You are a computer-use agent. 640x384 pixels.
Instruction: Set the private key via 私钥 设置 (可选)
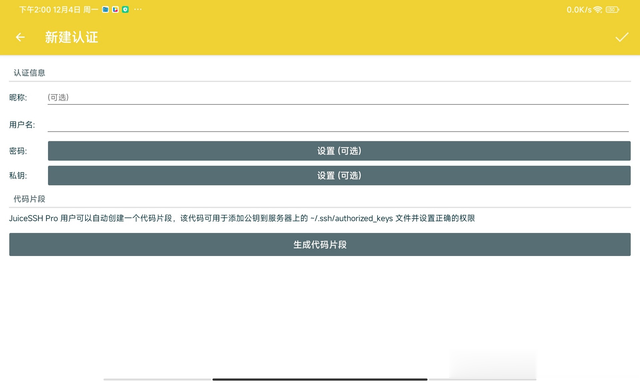tap(339, 175)
